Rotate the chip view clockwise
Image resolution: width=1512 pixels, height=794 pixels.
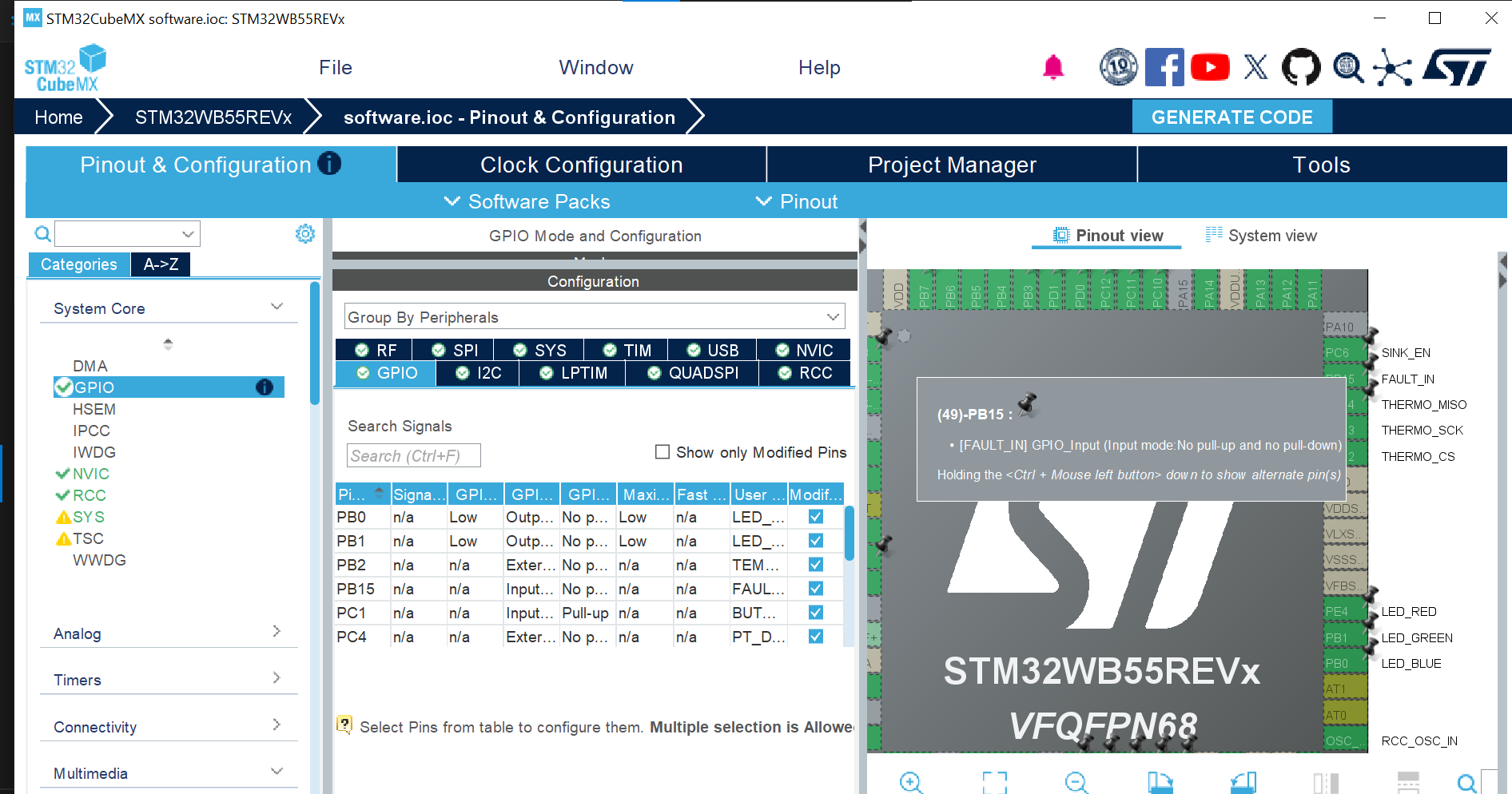[1160, 782]
